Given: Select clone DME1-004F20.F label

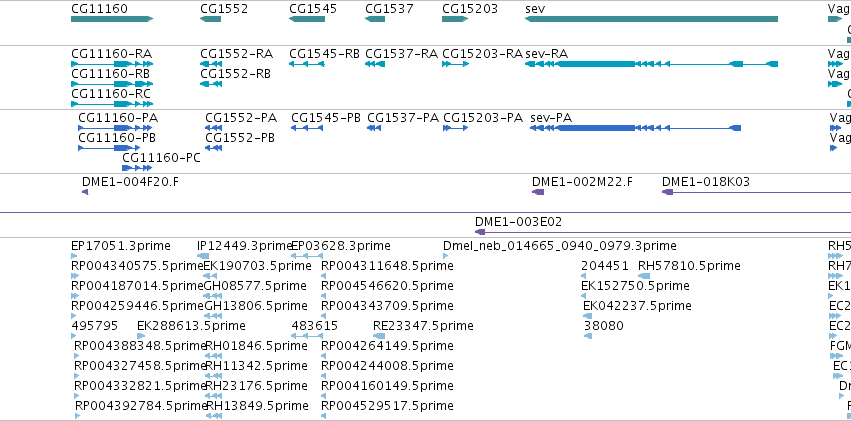Looking at the screenshot, I should click(130, 182).
